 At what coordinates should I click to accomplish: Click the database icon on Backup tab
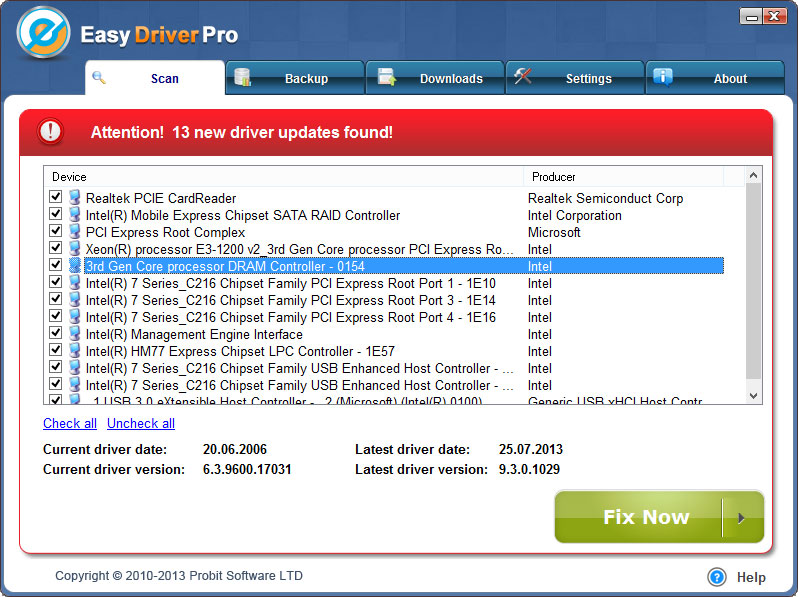(x=242, y=77)
